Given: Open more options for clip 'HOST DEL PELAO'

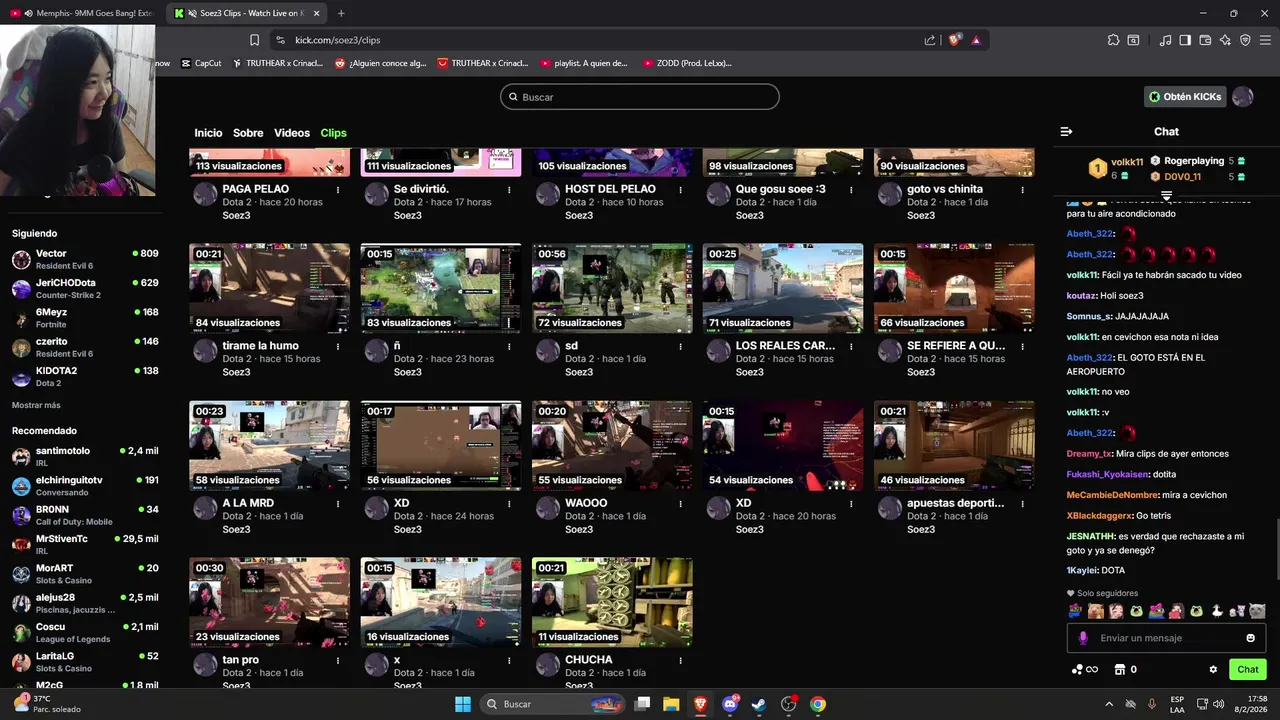Looking at the screenshot, I should [x=680, y=189].
